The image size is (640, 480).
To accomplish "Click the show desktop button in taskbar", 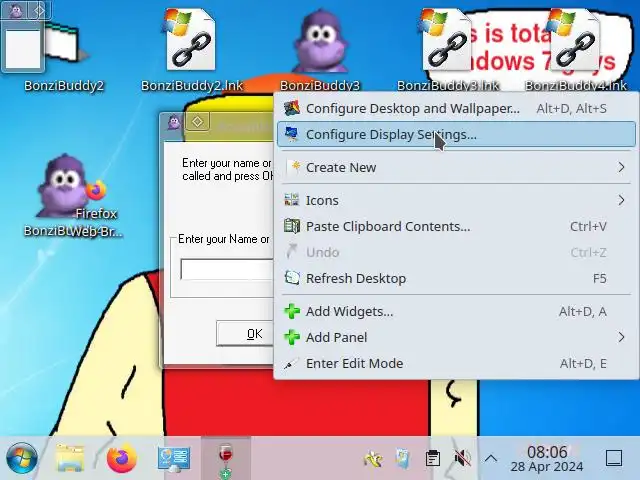I will tap(614, 458).
